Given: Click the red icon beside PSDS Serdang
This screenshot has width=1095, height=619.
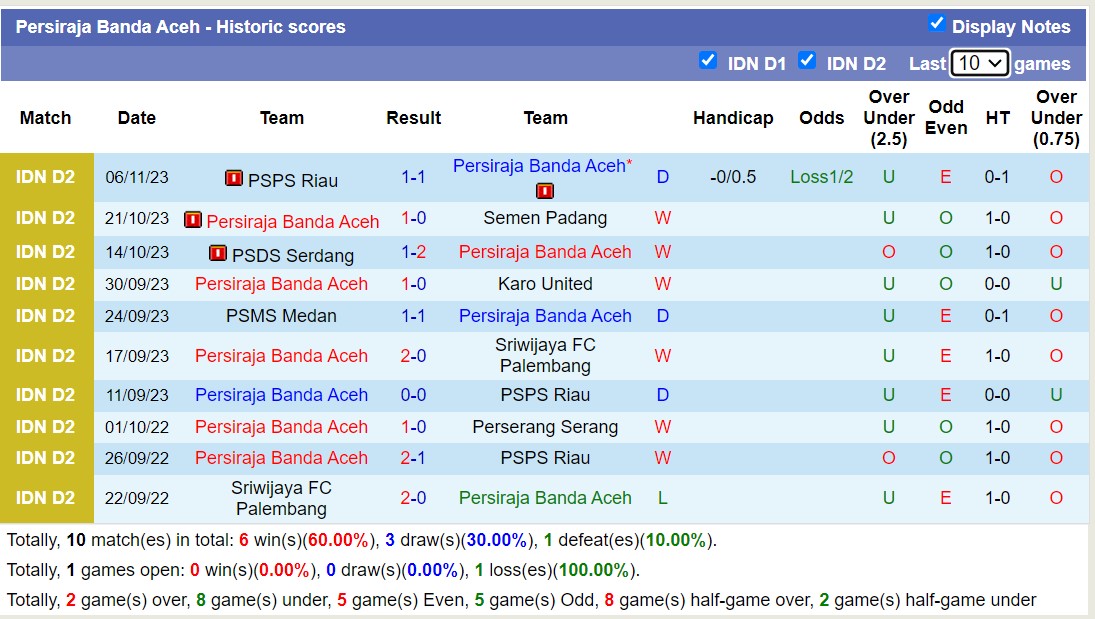Looking at the screenshot, I should [x=217, y=254].
